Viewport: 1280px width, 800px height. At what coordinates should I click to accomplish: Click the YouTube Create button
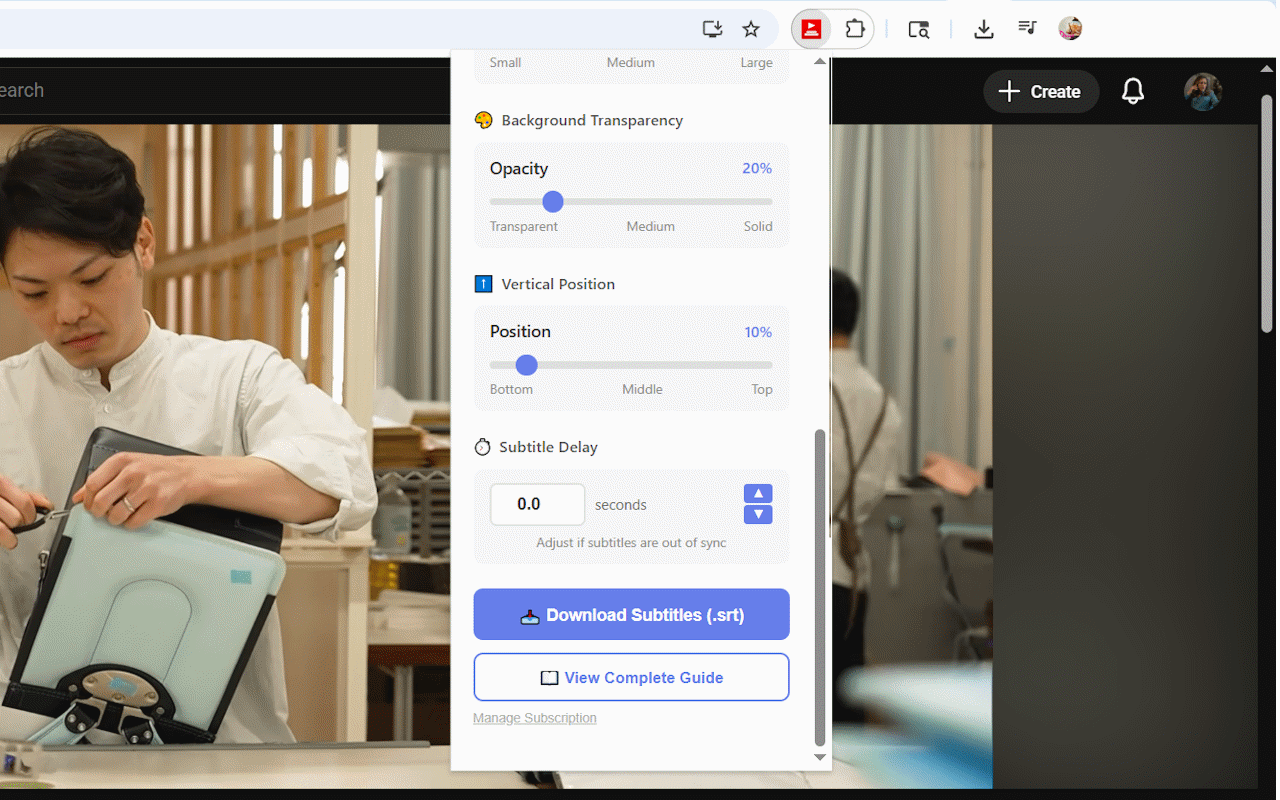(x=1040, y=92)
